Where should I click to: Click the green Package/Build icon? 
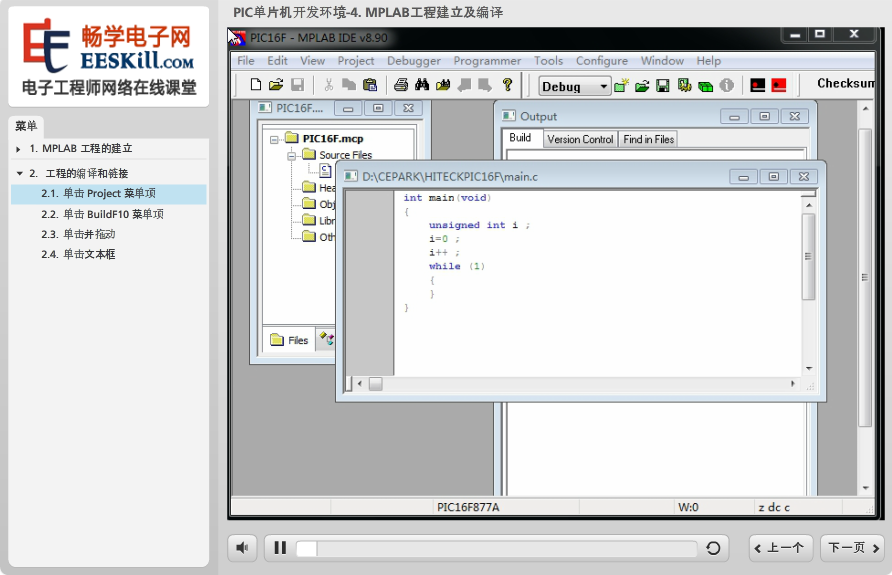[705, 86]
